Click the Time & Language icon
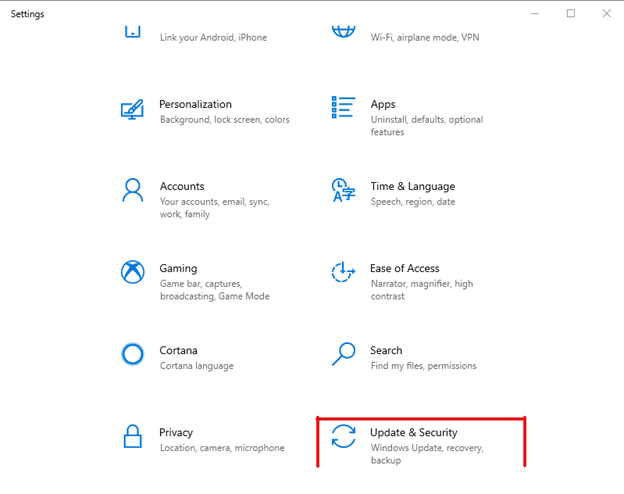624x494 pixels. click(343, 190)
